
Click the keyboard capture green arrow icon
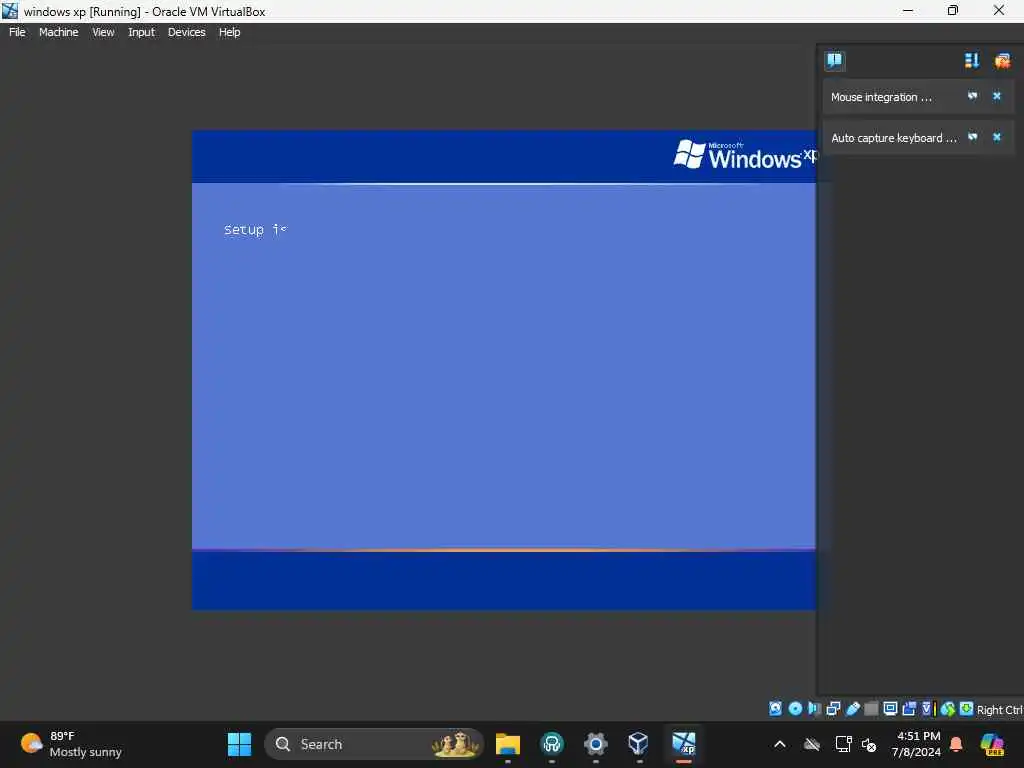tap(967, 709)
